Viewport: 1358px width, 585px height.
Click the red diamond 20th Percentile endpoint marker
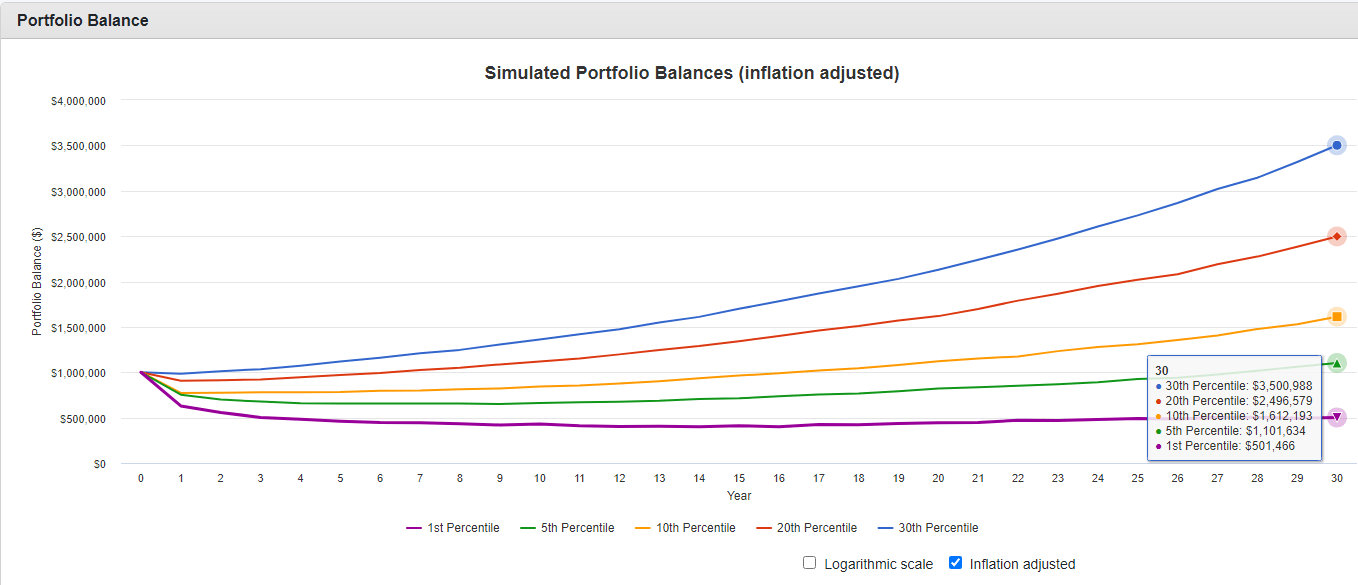pos(1337,236)
